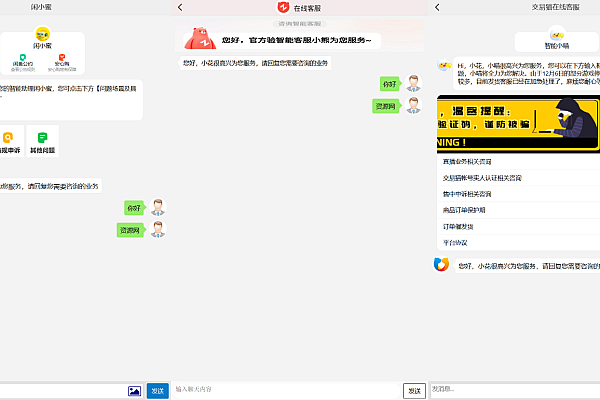Click the avatar next to left 资源网 message
600x400 pixels.
click(158, 229)
